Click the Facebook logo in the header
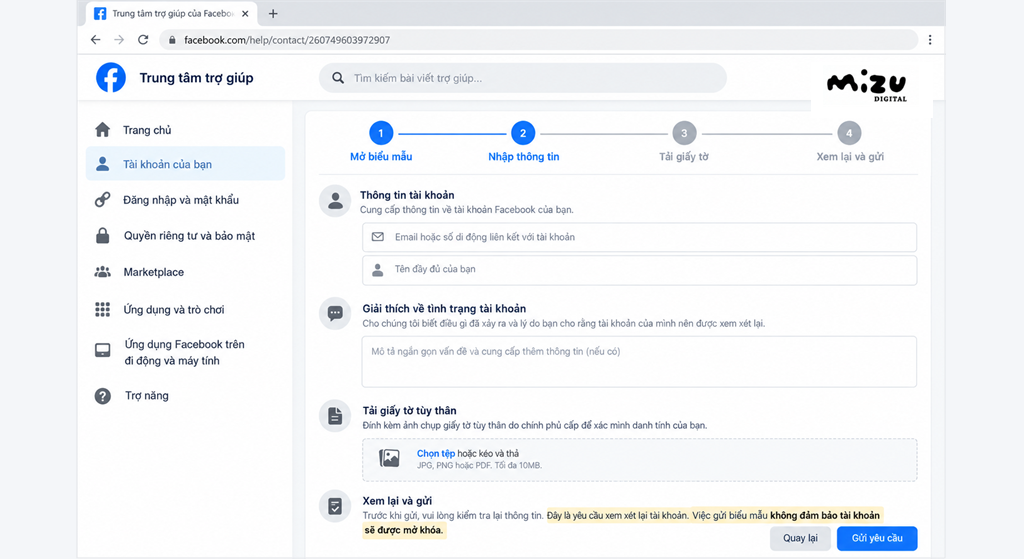 pyautogui.click(x=111, y=78)
